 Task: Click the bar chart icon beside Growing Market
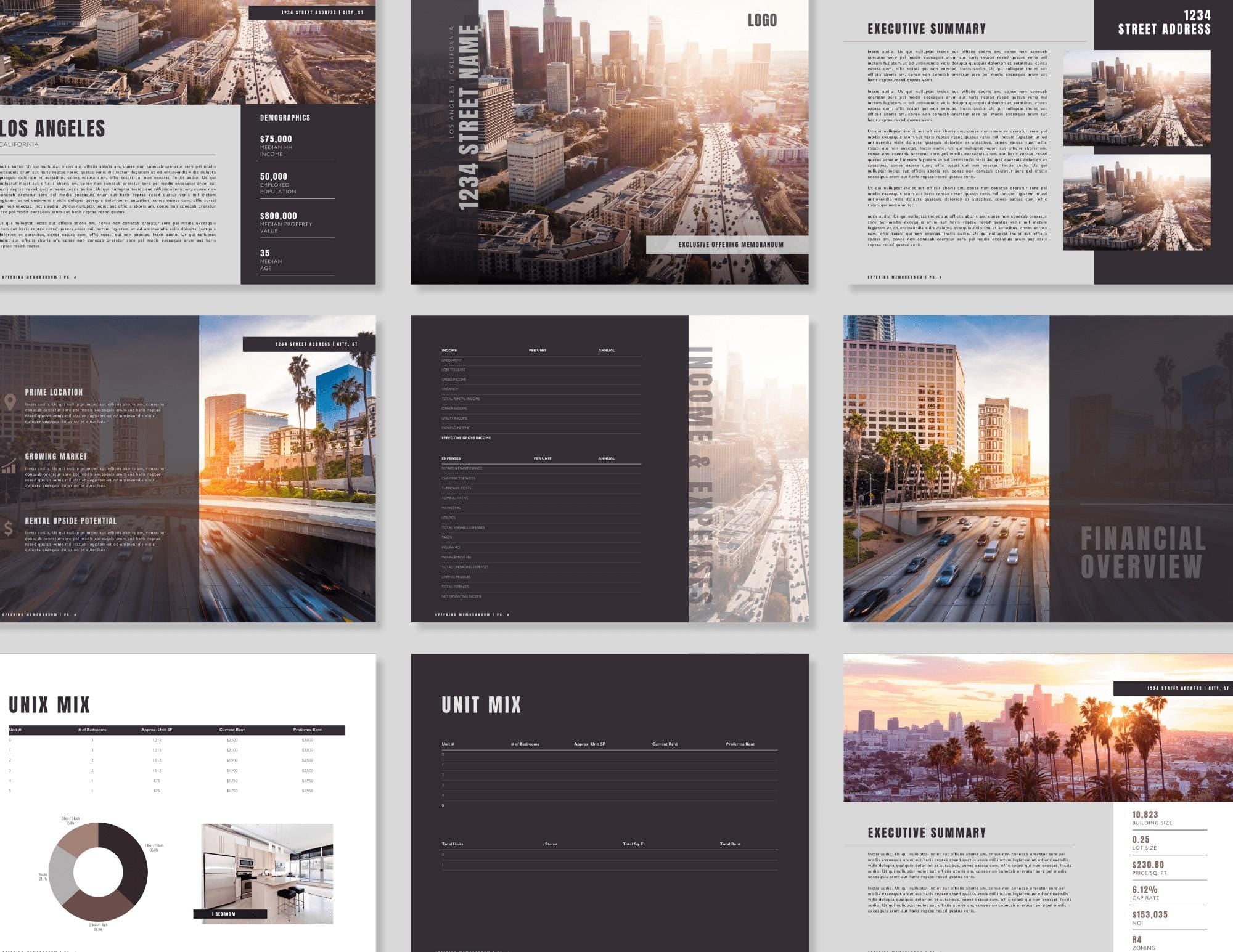click(x=9, y=466)
